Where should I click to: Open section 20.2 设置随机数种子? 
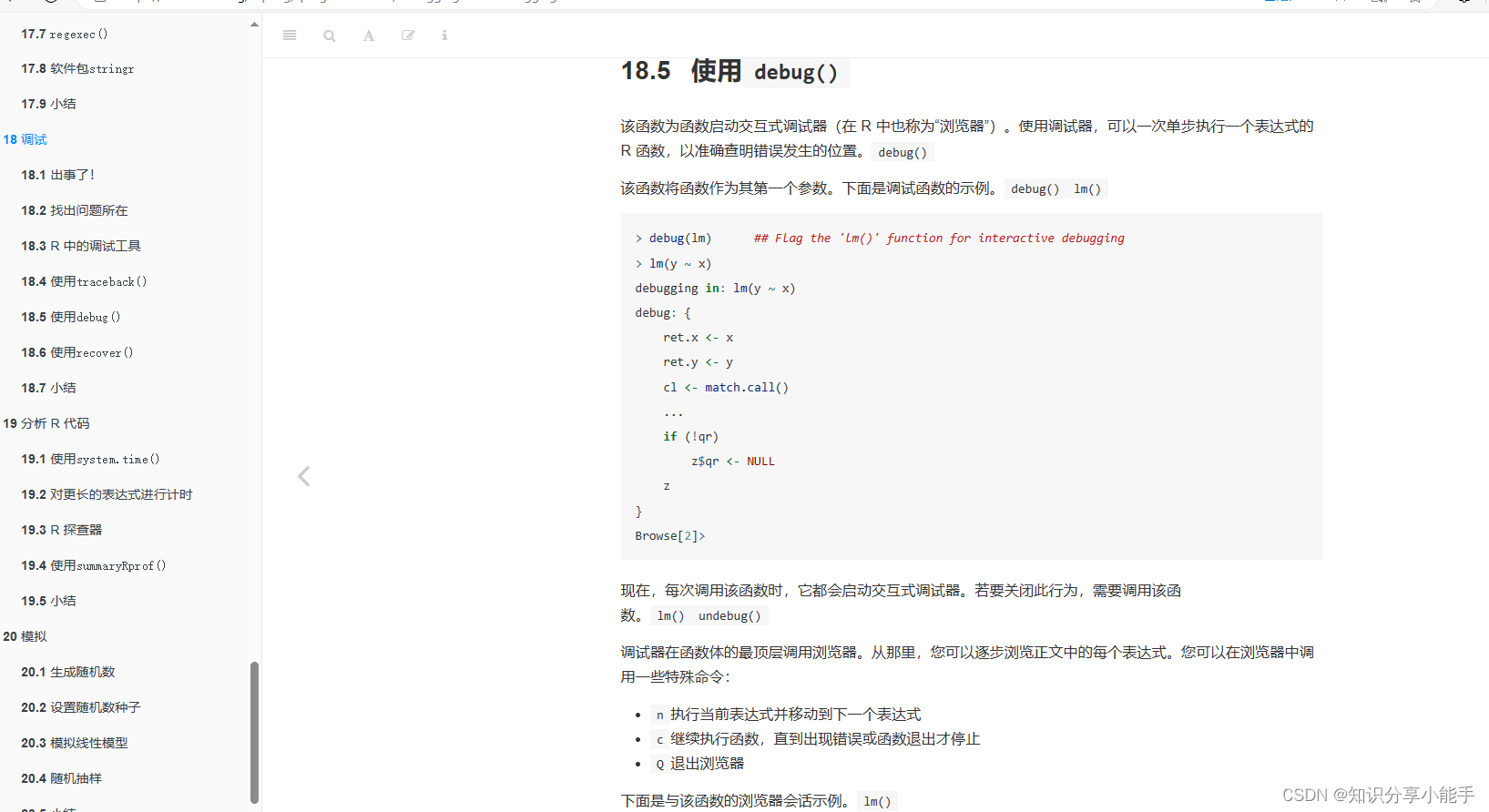[x=81, y=707]
